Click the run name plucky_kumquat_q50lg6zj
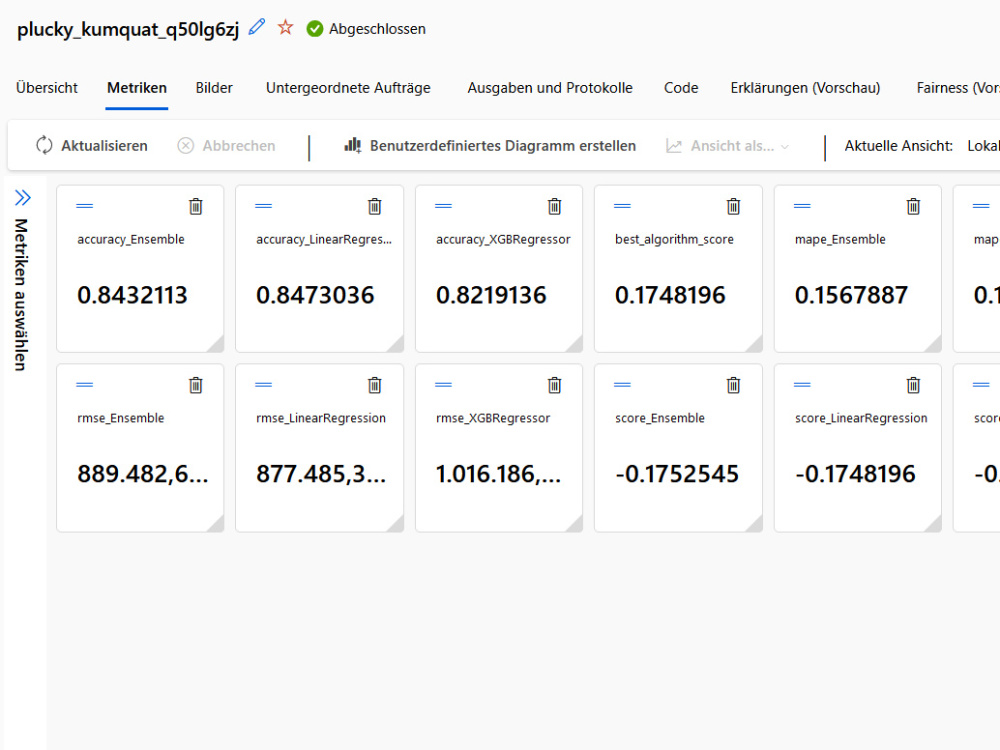The height and width of the screenshot is (750, 1000). click(x=128, y=29)
